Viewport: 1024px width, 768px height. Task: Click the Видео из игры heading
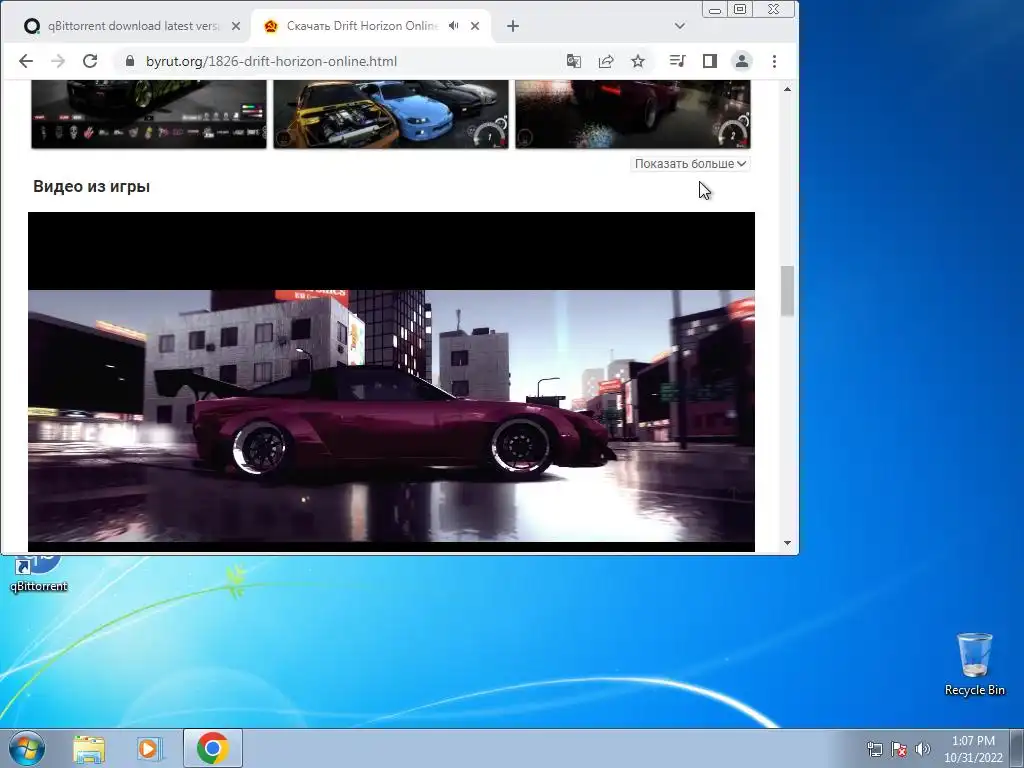[91, 187]
